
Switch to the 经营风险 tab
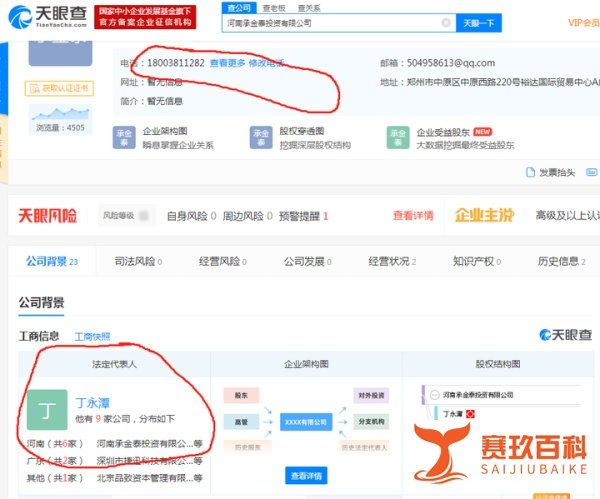[223, 261]
